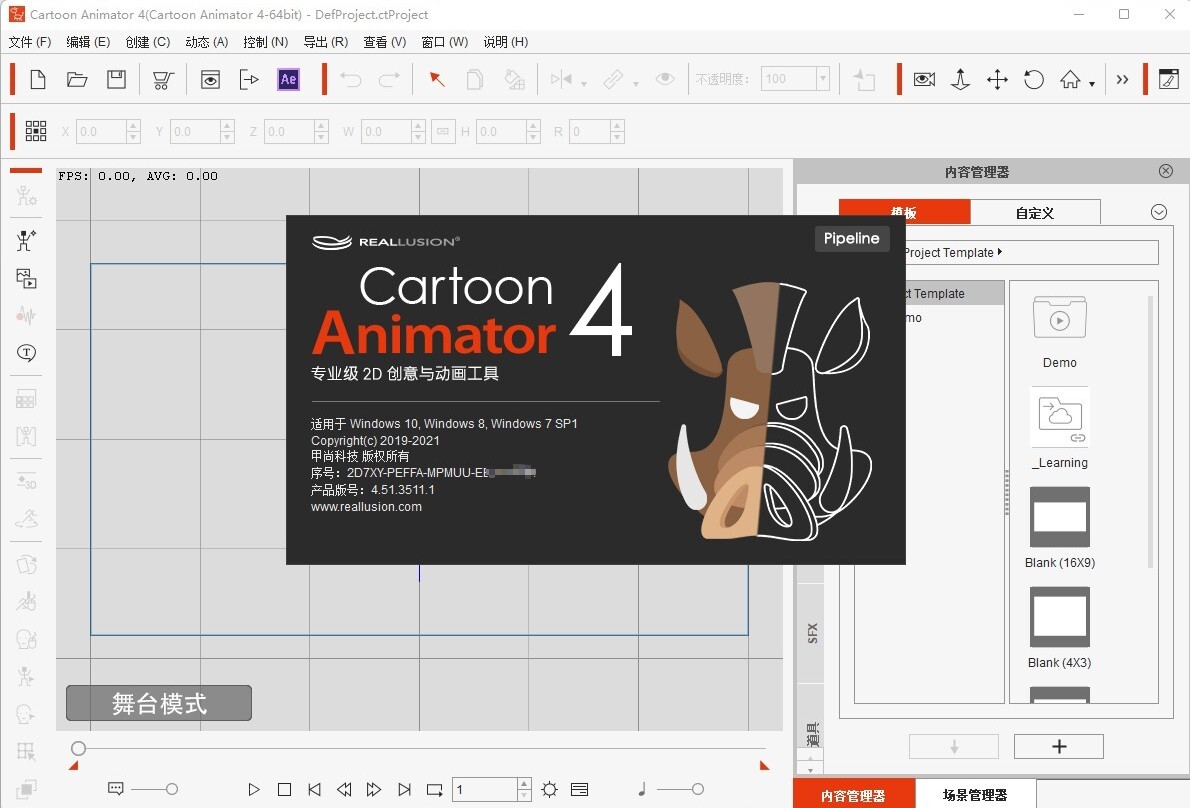This screenshot has height=808, width=1190.
Task: Open the 导出 (R) menu
Action: 326,42
